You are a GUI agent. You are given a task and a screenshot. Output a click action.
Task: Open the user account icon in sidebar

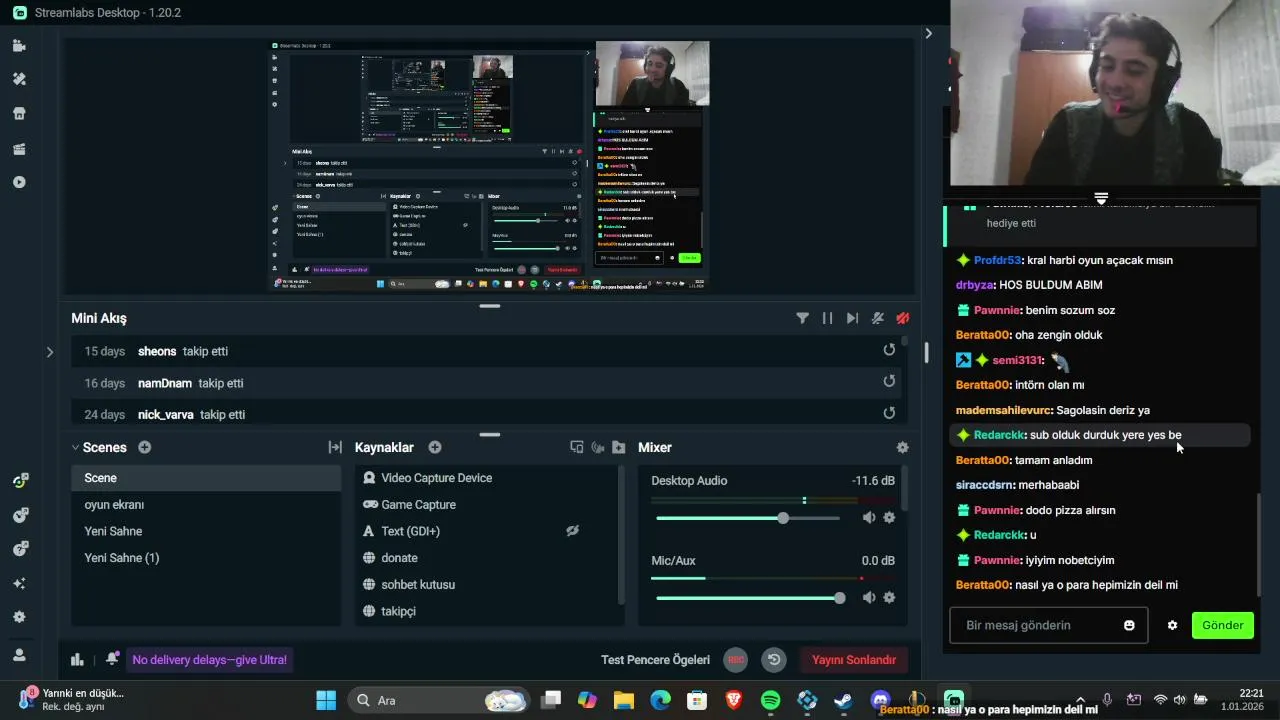pos(19,655)
